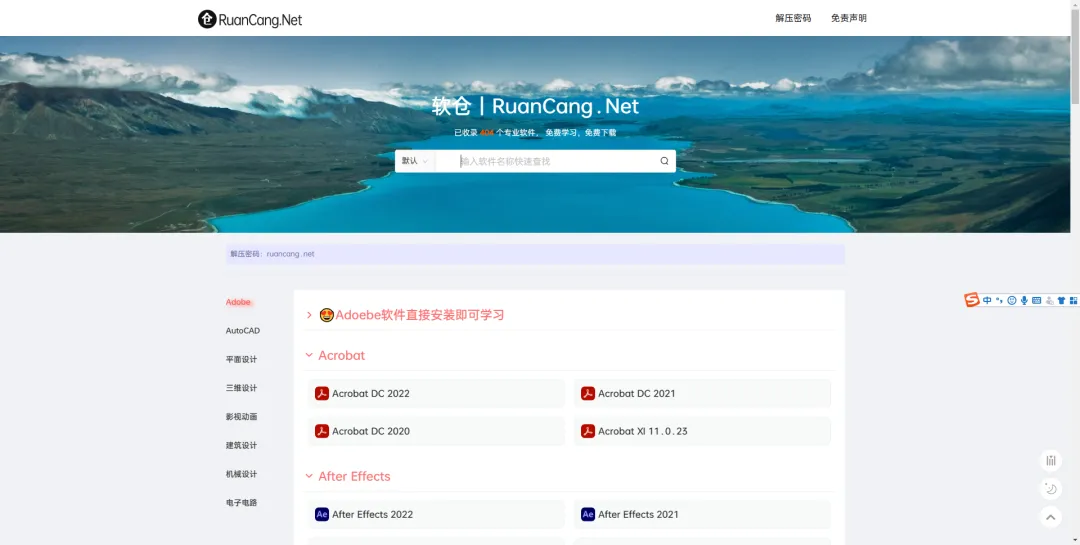The height and width of the screenshot is (545, 1080).
Task: Collapse the After Effects section chevron
Action: [x=309, y=476]
